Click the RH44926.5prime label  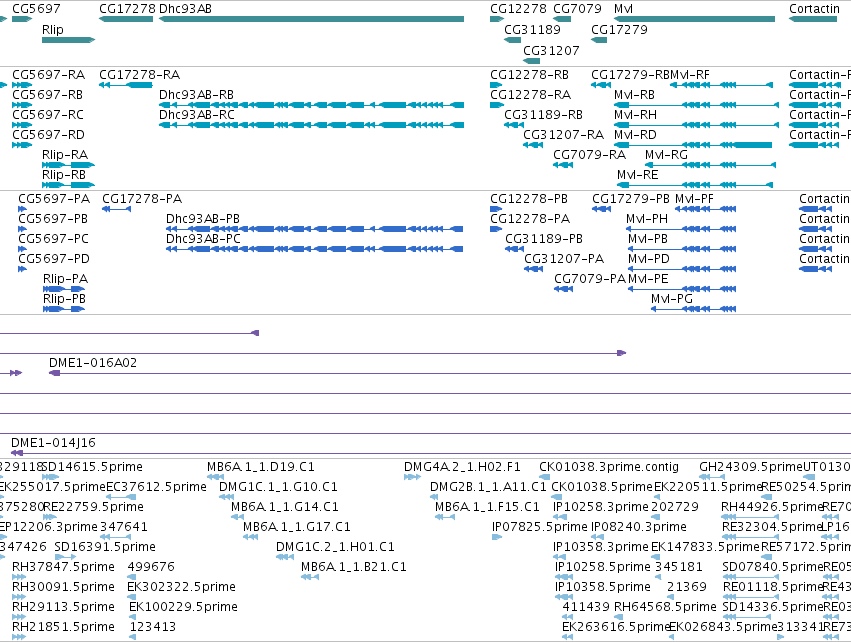point(772,507)
